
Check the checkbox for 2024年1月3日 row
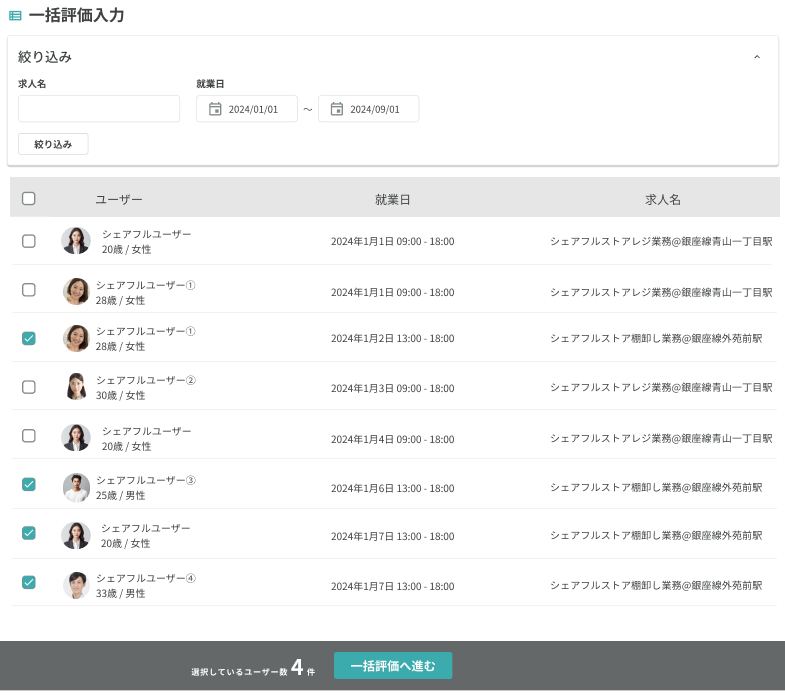tap(29, 387)
